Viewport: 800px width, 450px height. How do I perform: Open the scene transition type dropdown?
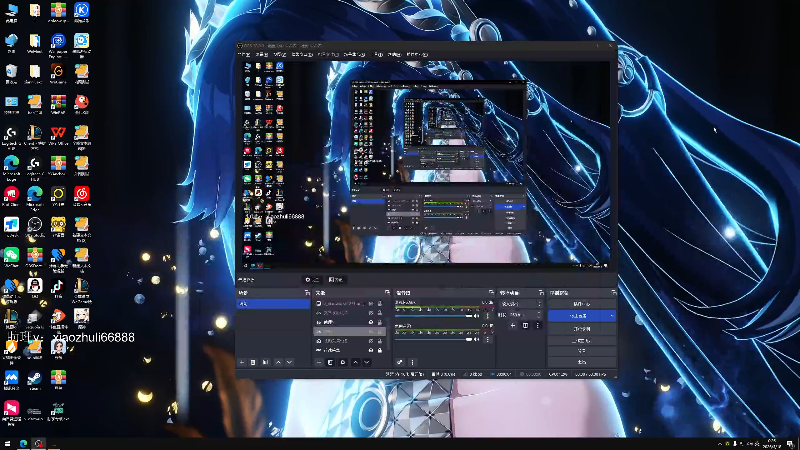coord(520,303)
